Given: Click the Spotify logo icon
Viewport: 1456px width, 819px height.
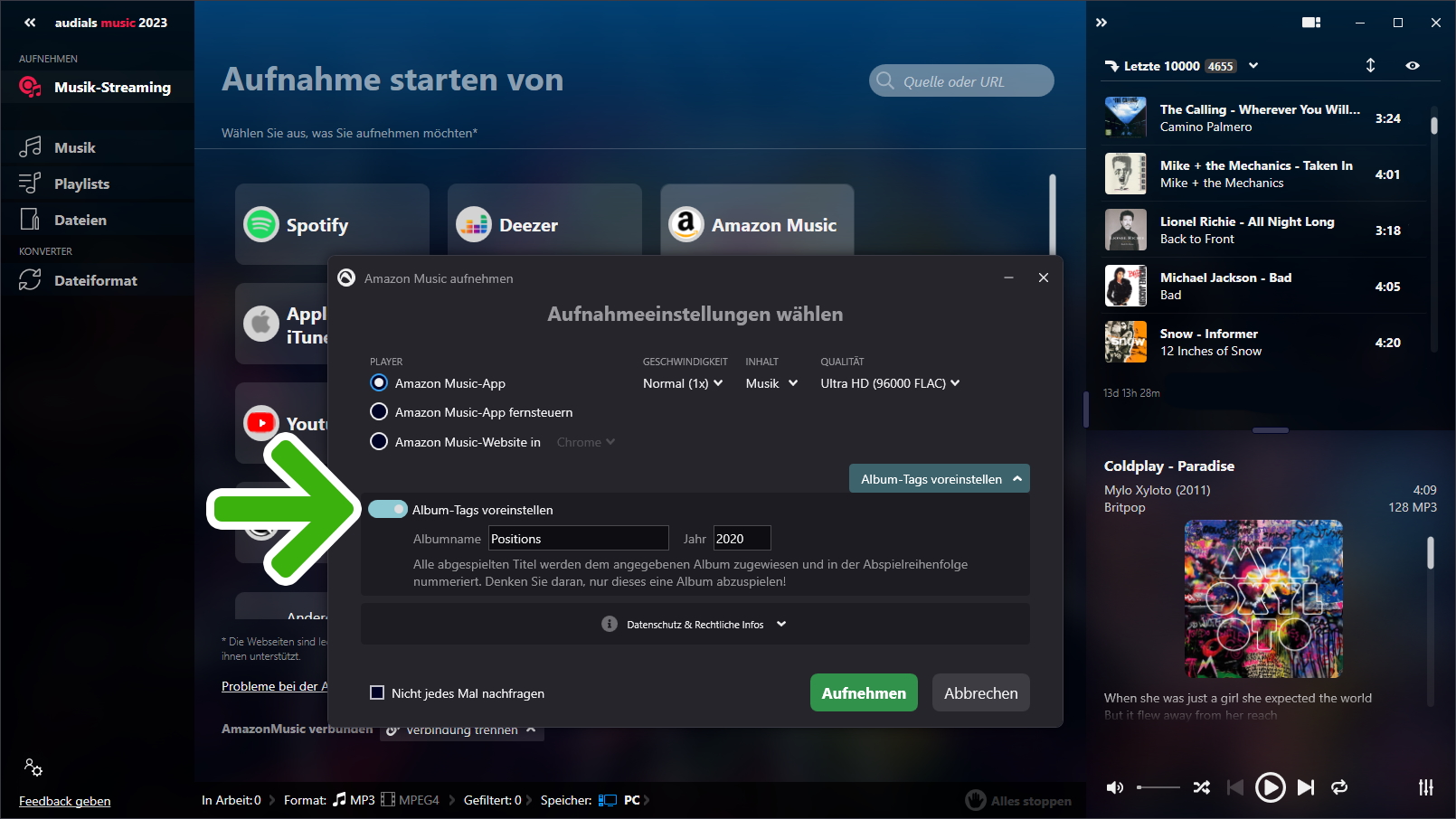Looking at the screenshot, I should [261, 224].
